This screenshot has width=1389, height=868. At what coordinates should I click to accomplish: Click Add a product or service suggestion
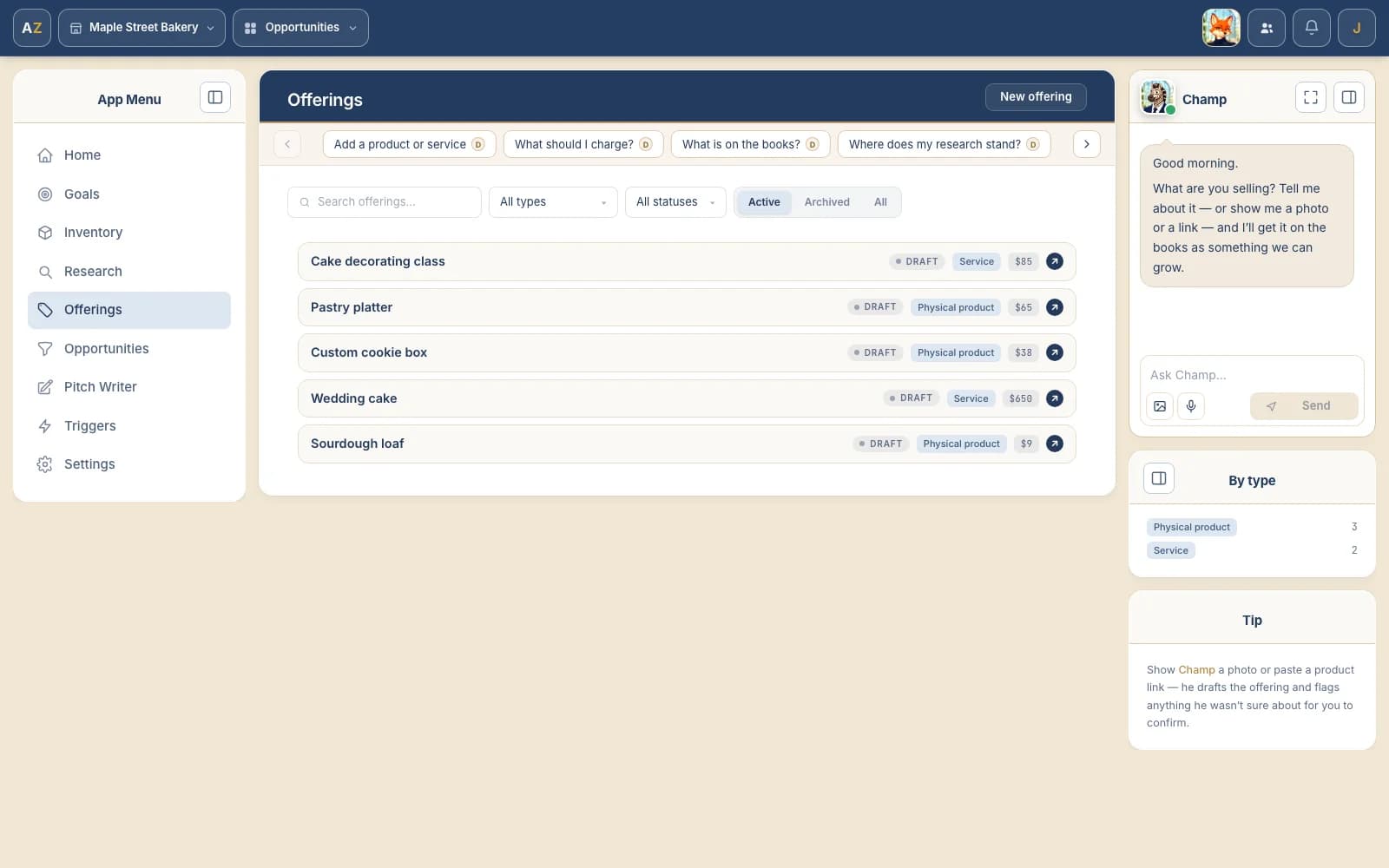click(409, 144)
